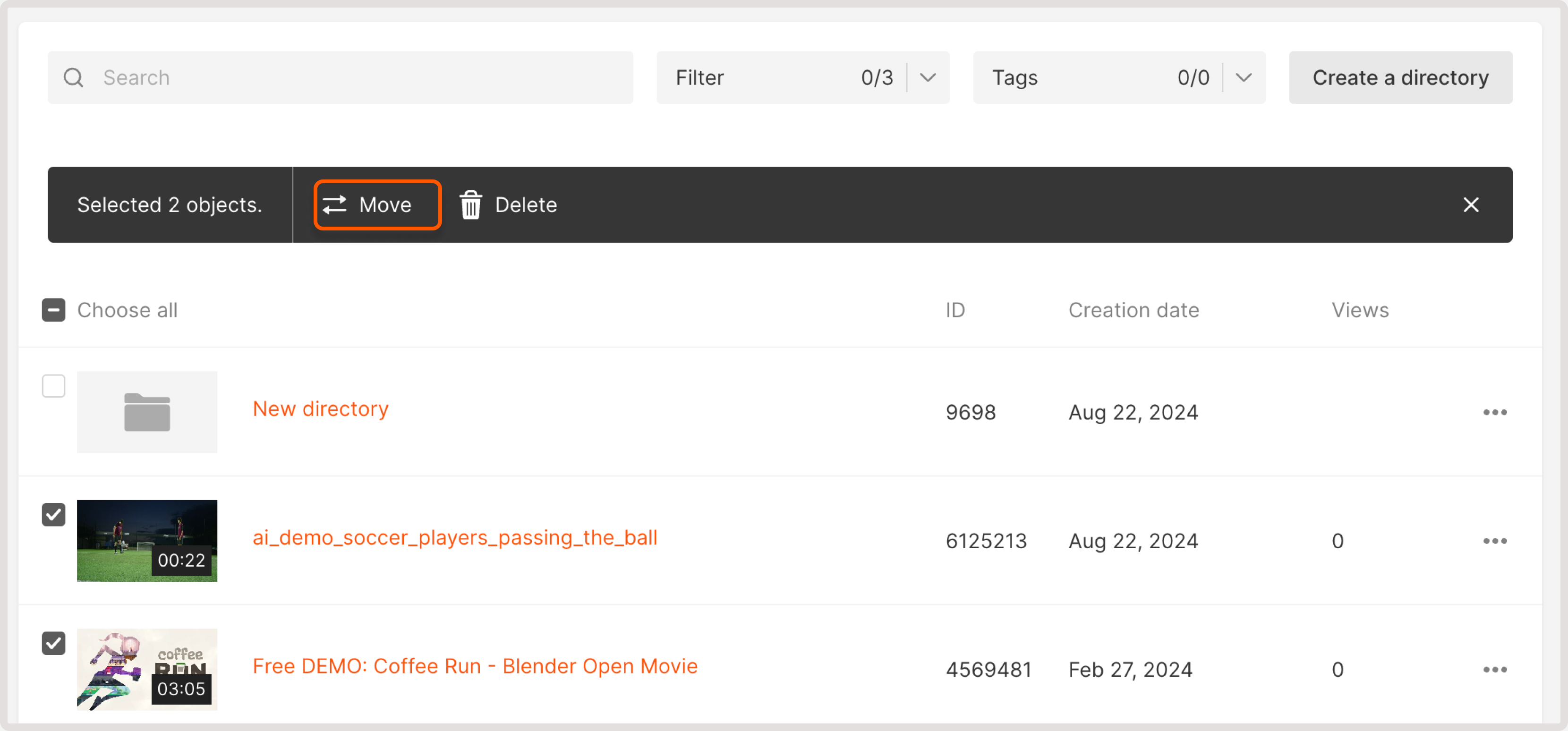Viewport: 1568px width, 731px height.
Task: Toggle the Choose all checkbox
Action: (x=53, y=310)
